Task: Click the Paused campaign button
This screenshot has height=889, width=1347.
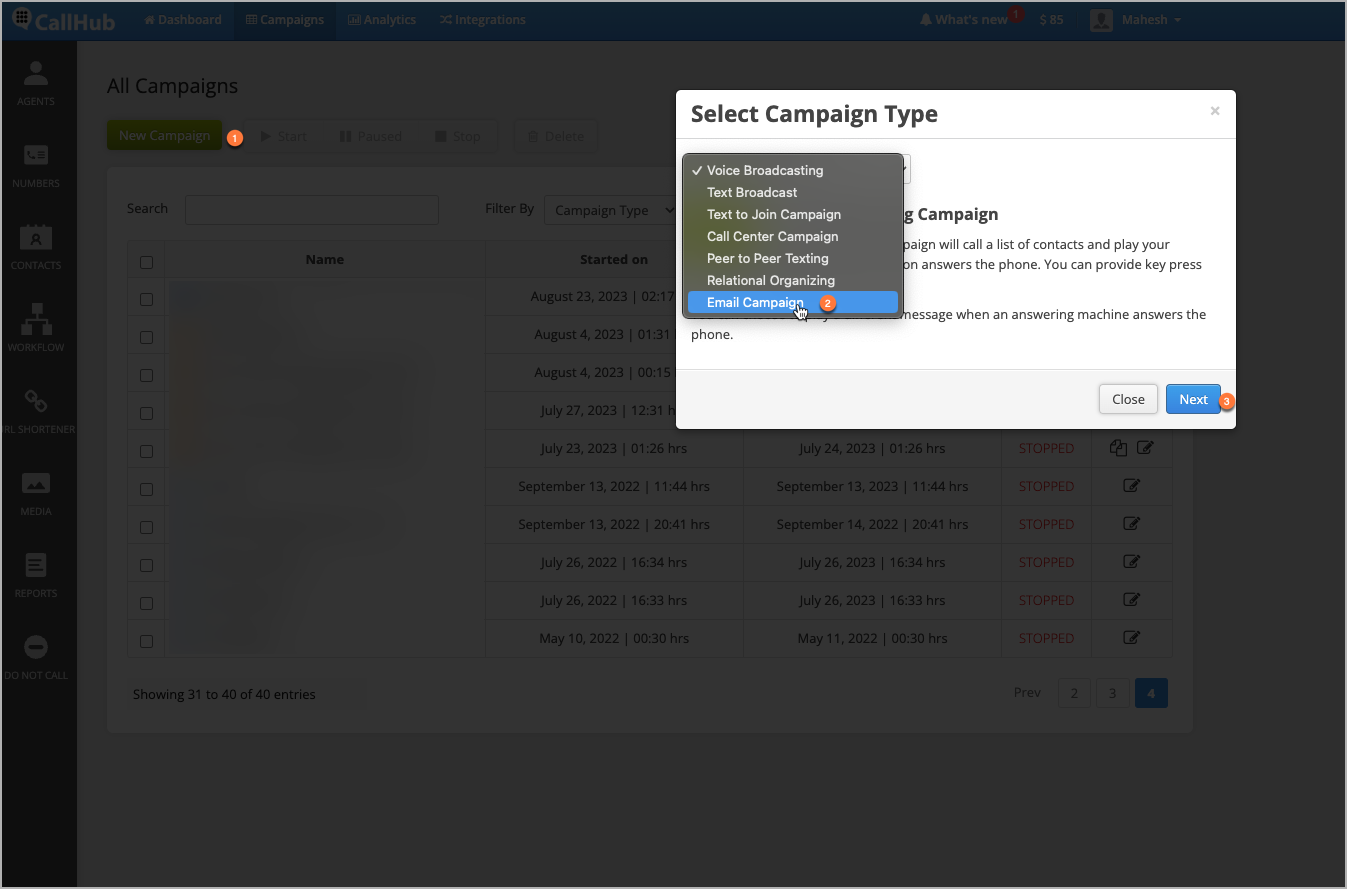Action: (370, 136)
